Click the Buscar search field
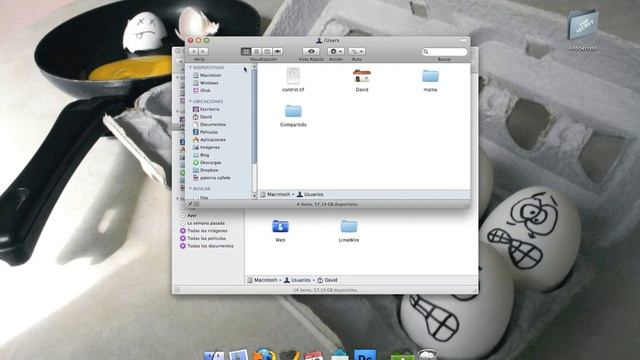 444,52
